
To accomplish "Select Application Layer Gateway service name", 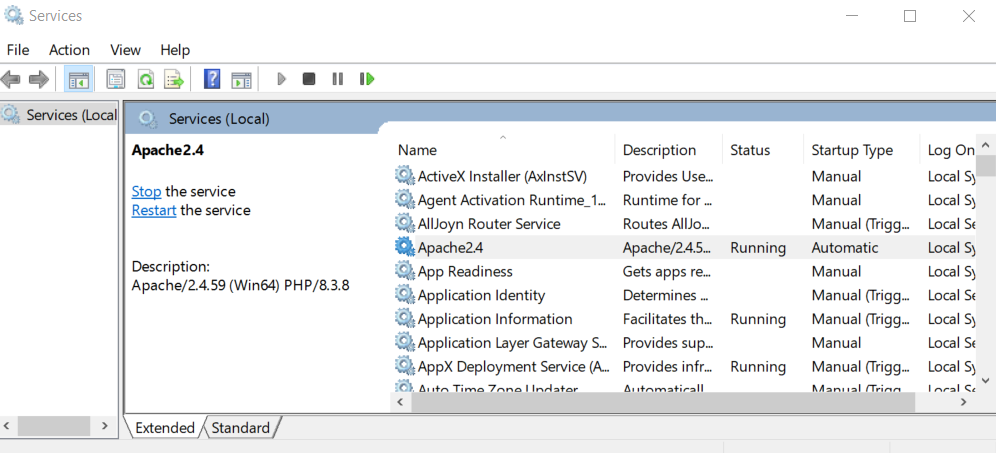I will pyautogui.click(x=513, y=343).
